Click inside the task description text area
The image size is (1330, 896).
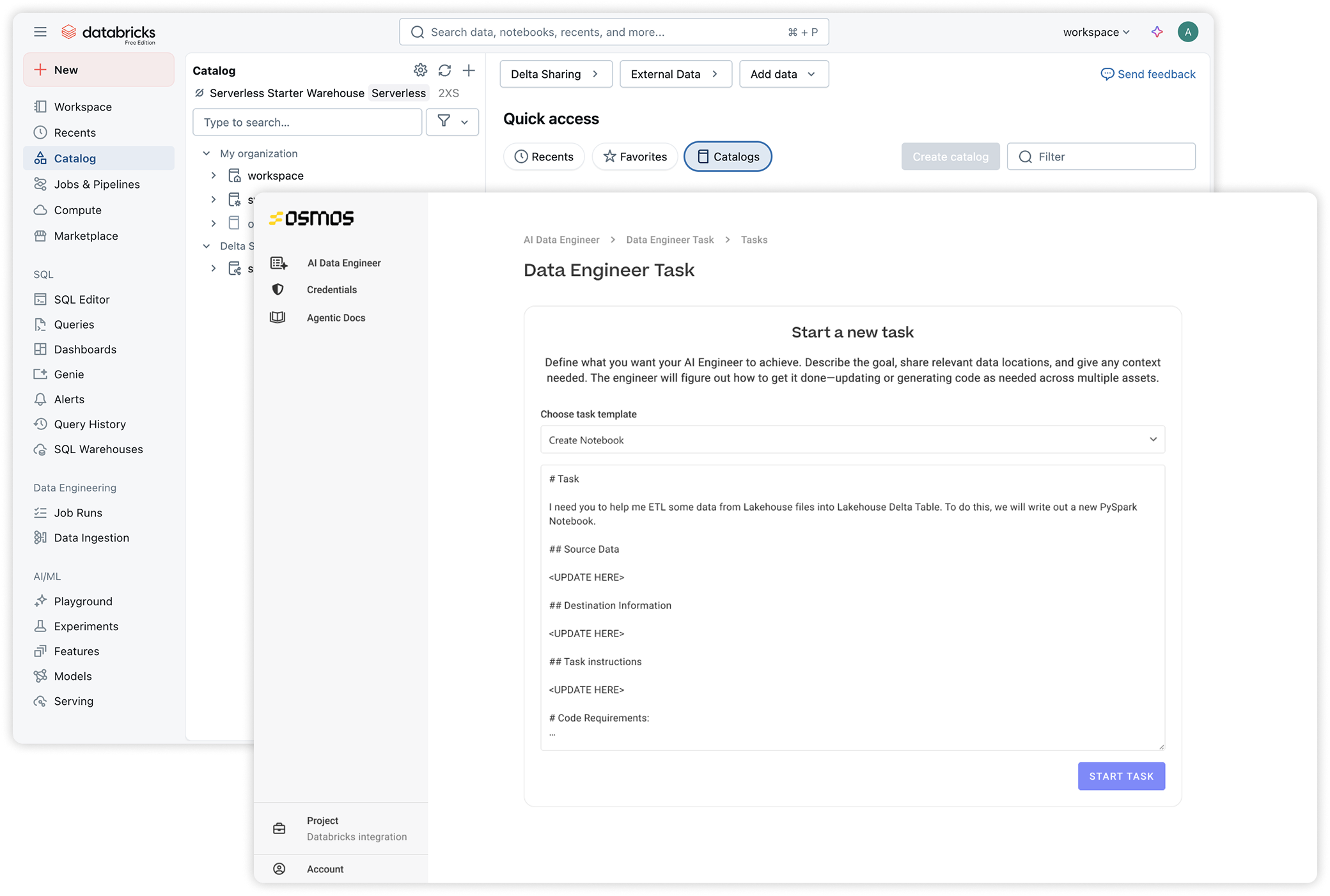tap(852, 607)
